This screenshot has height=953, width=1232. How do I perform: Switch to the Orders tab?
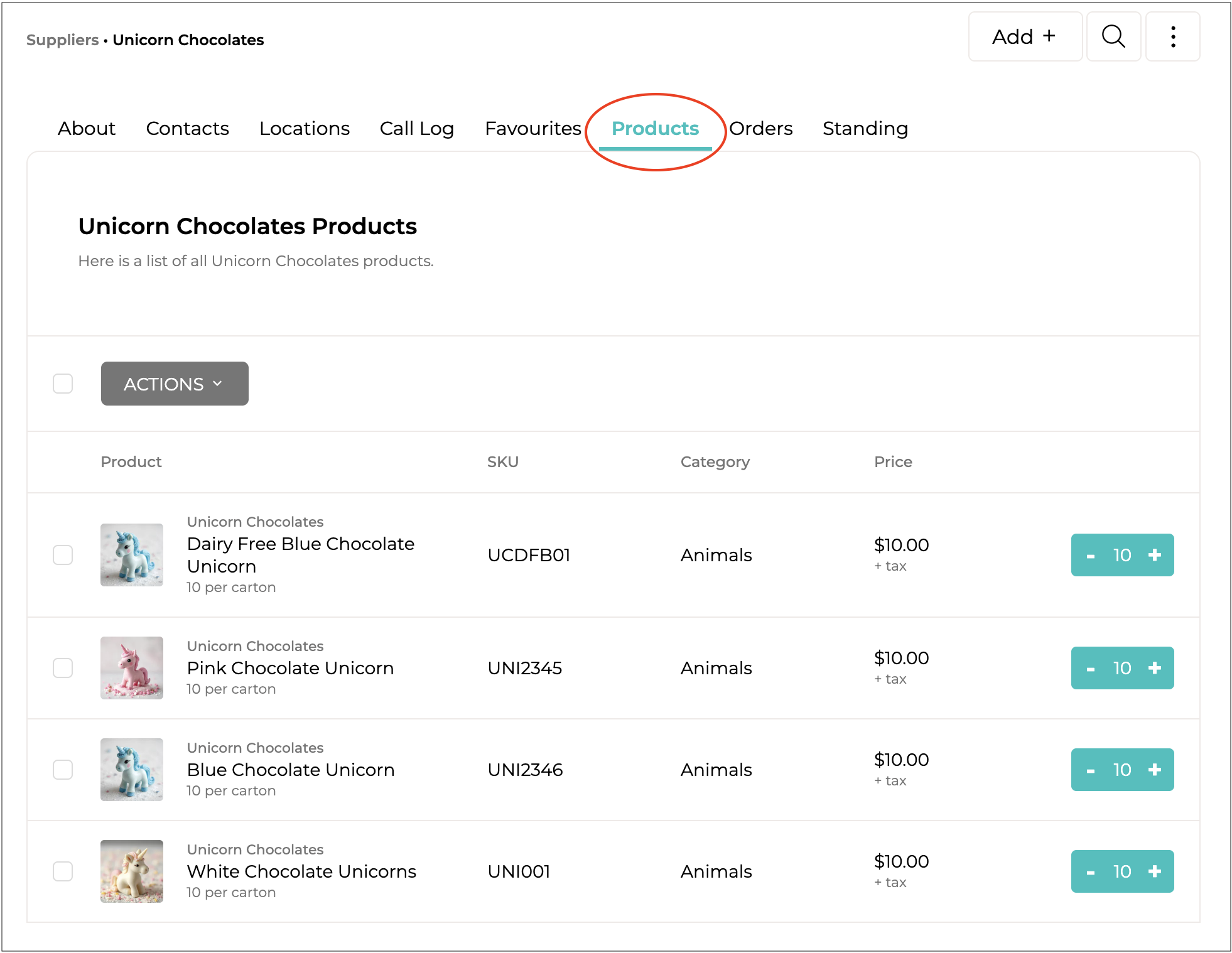760,128
